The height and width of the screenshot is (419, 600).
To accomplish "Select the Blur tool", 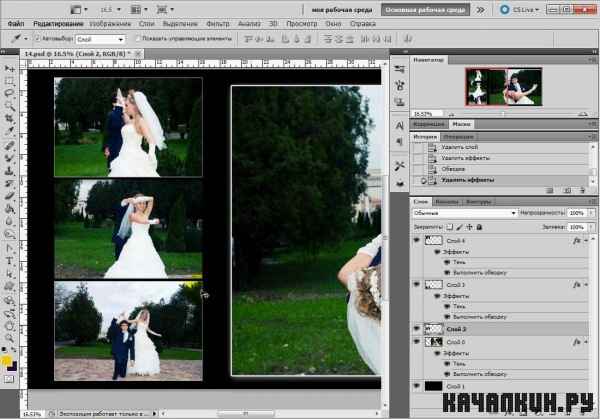I will [x=10, y=221].
